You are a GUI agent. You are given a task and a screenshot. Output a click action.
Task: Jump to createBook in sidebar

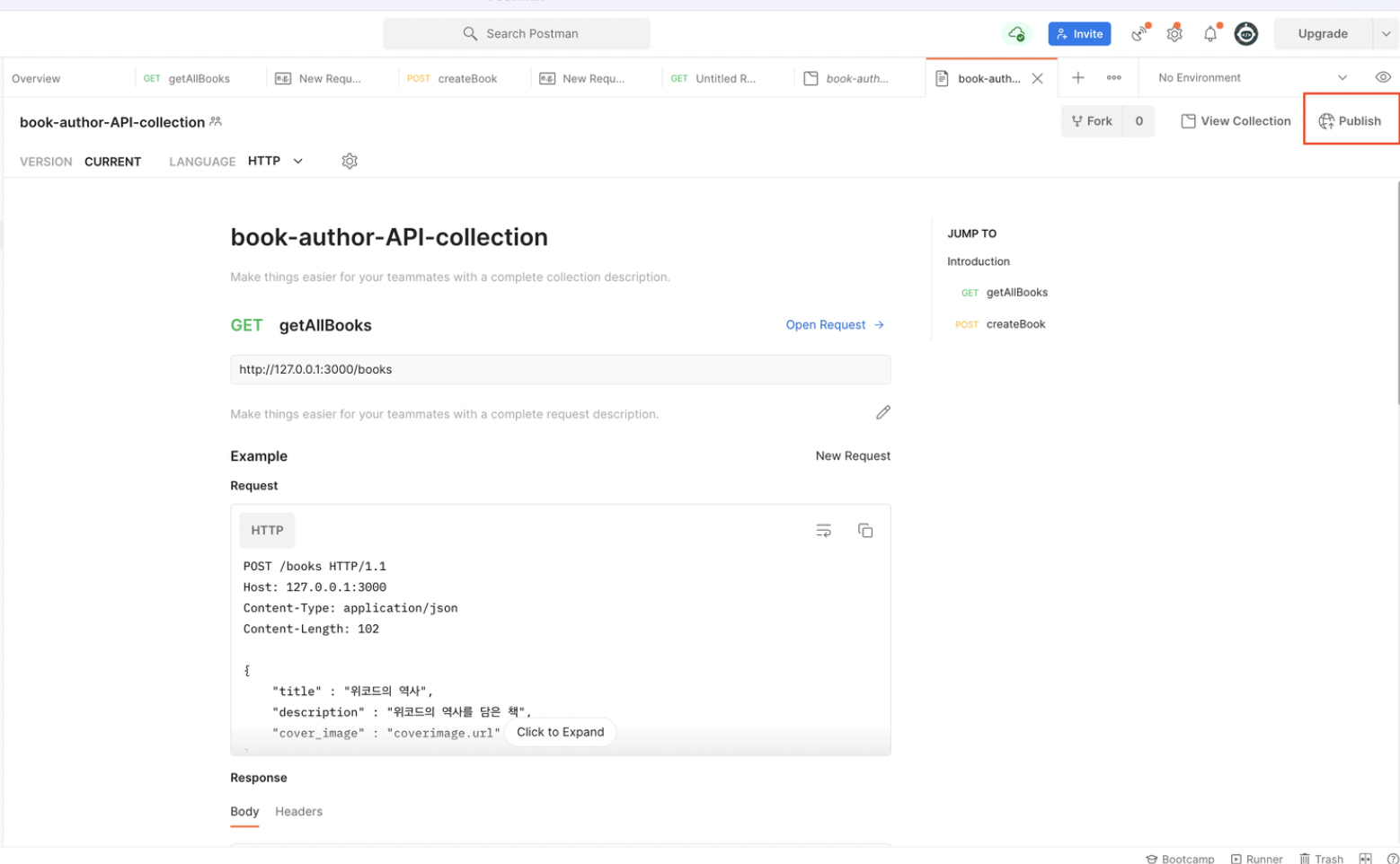click(x=1001, y=324)
